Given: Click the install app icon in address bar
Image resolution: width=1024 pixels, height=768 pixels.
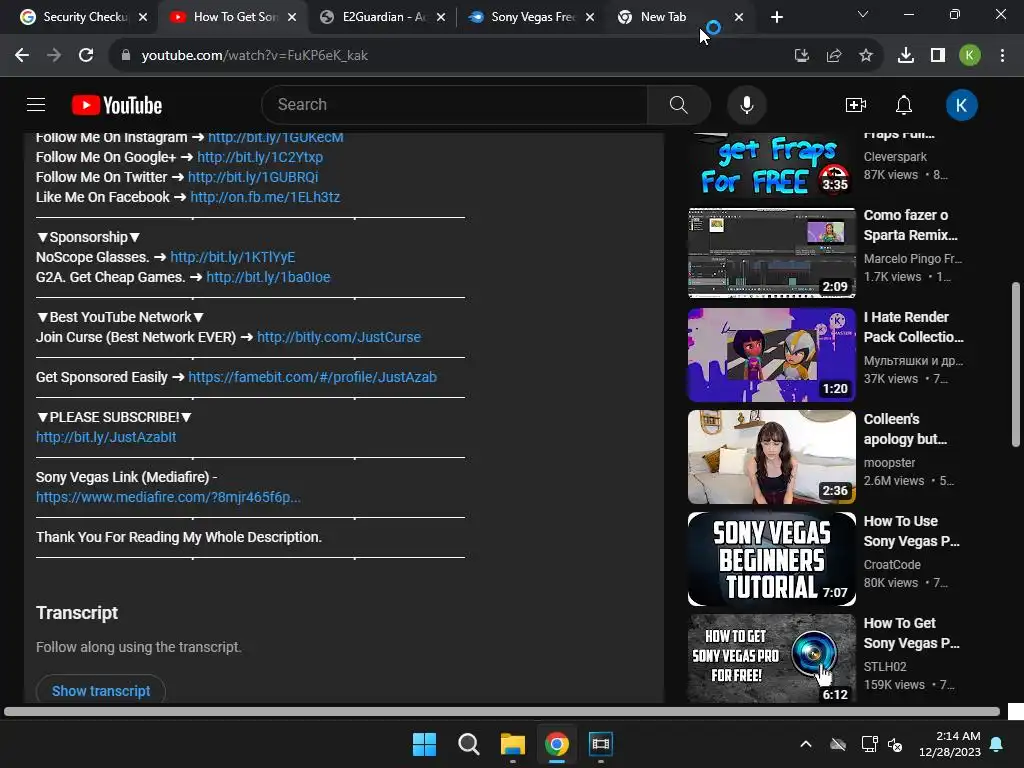Looking at the screenshot, I should pos(801,56).
